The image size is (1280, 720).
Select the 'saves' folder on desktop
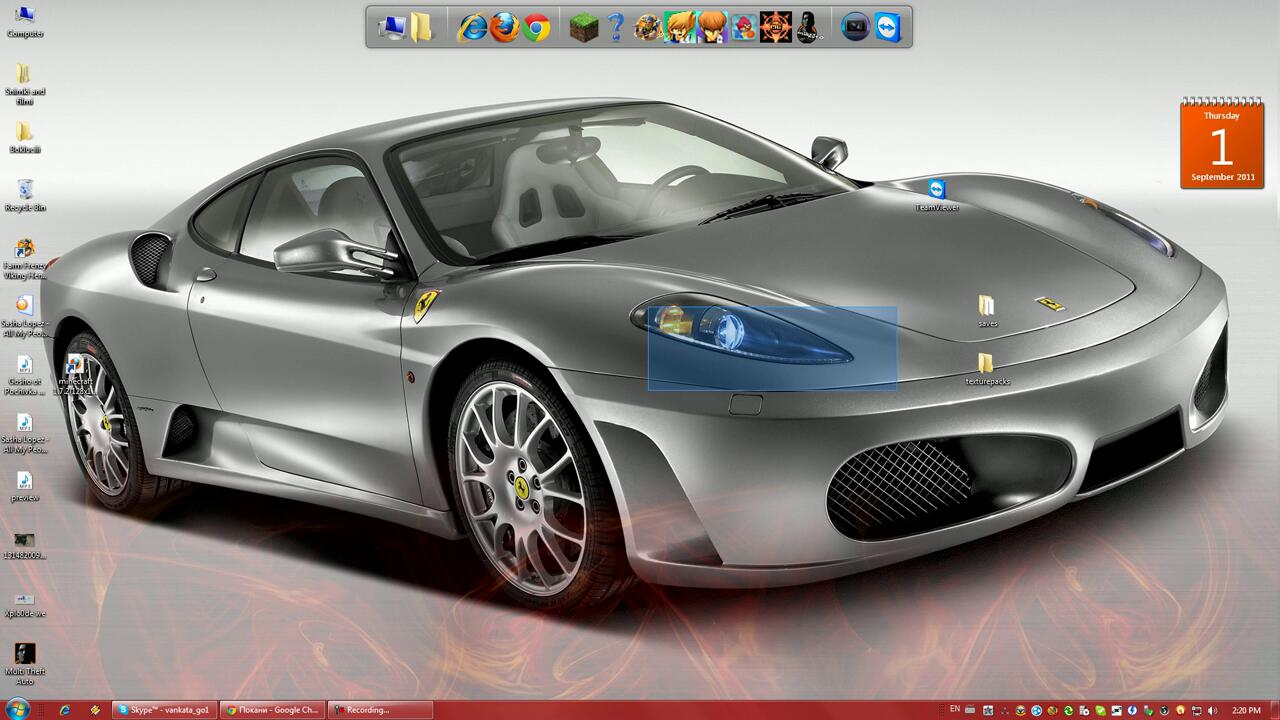tap(987, 308)
